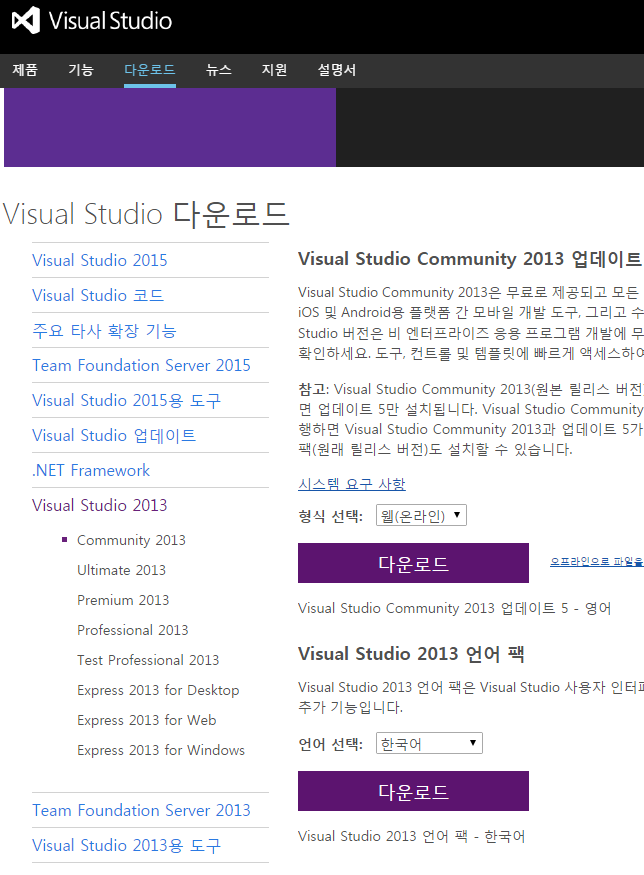Screen dimensions: 644x875
Task: Select Ultimate 2013 in sidebar
Action: click(121, 570)
